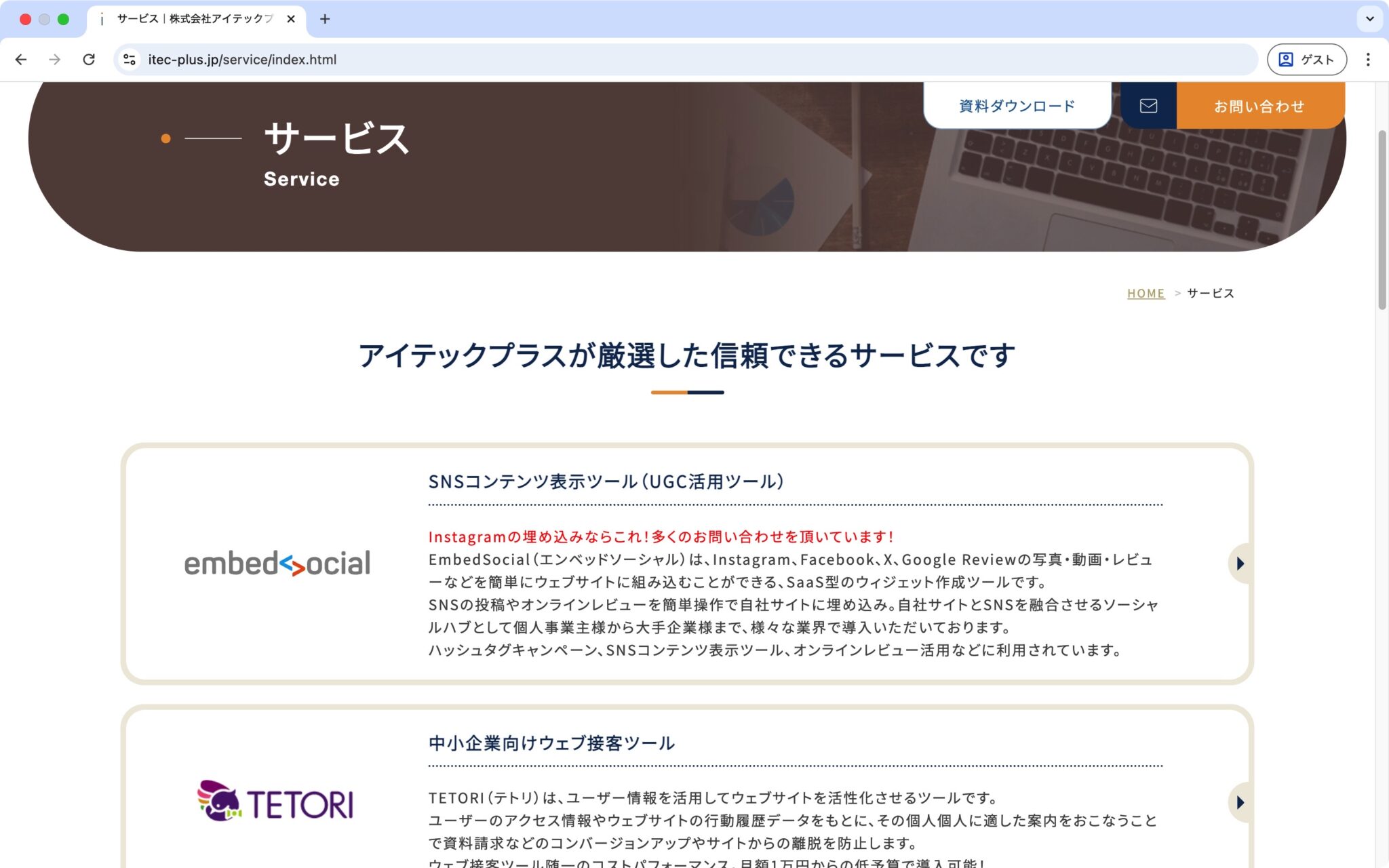Screen dimensions: 1389x868
Task: Click the browser back arrow
Action: coord(21,60)
